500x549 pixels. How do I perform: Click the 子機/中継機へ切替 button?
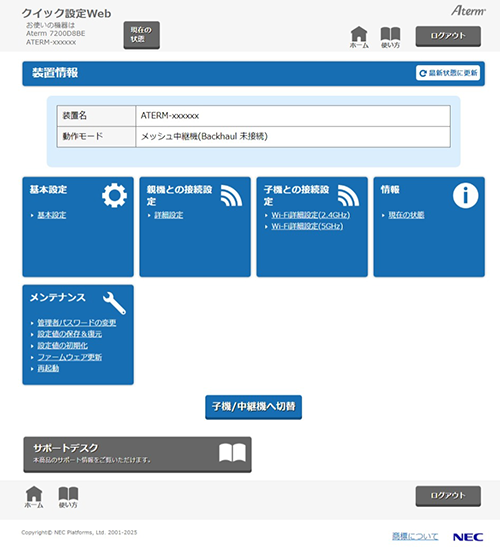[x=254, y=407]
